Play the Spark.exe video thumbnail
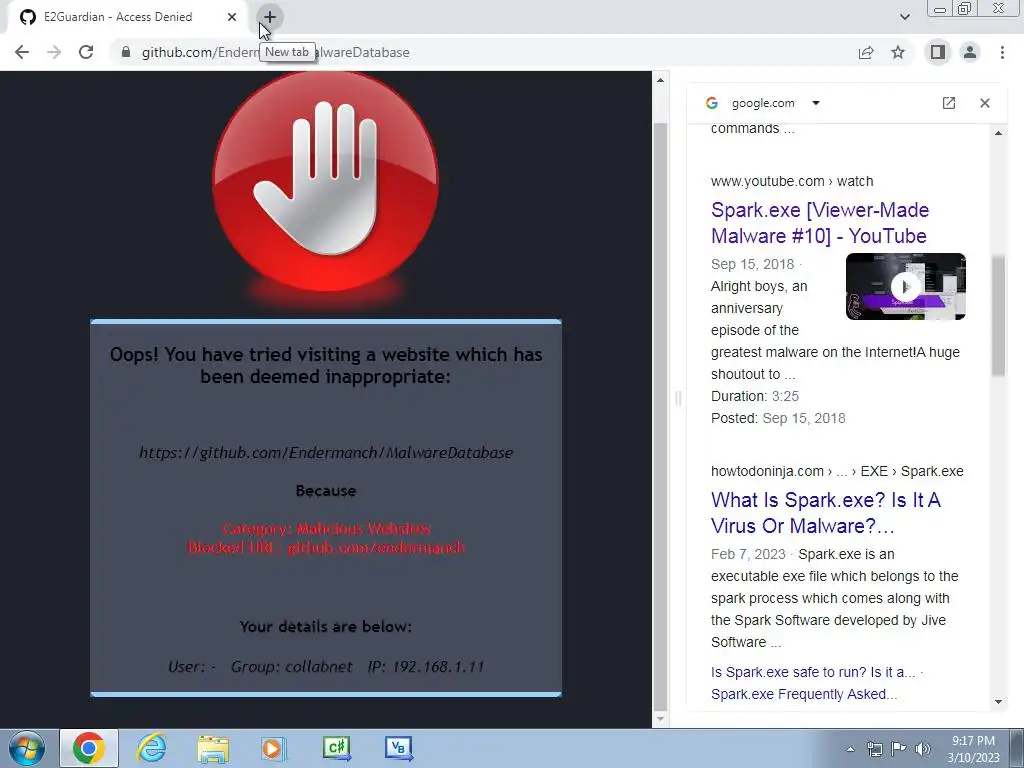Image resolution: width=1024 pixels, height=768 pixels. pos(905,286)
